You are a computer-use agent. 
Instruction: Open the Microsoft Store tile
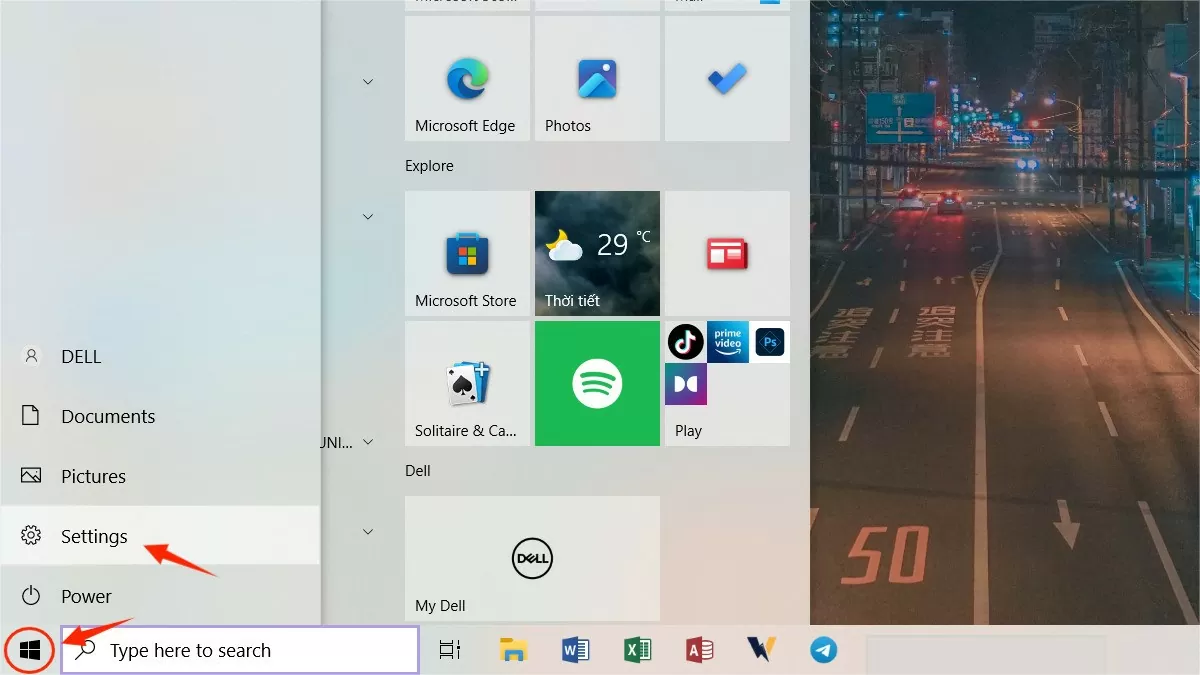click(x=466, y=253)
